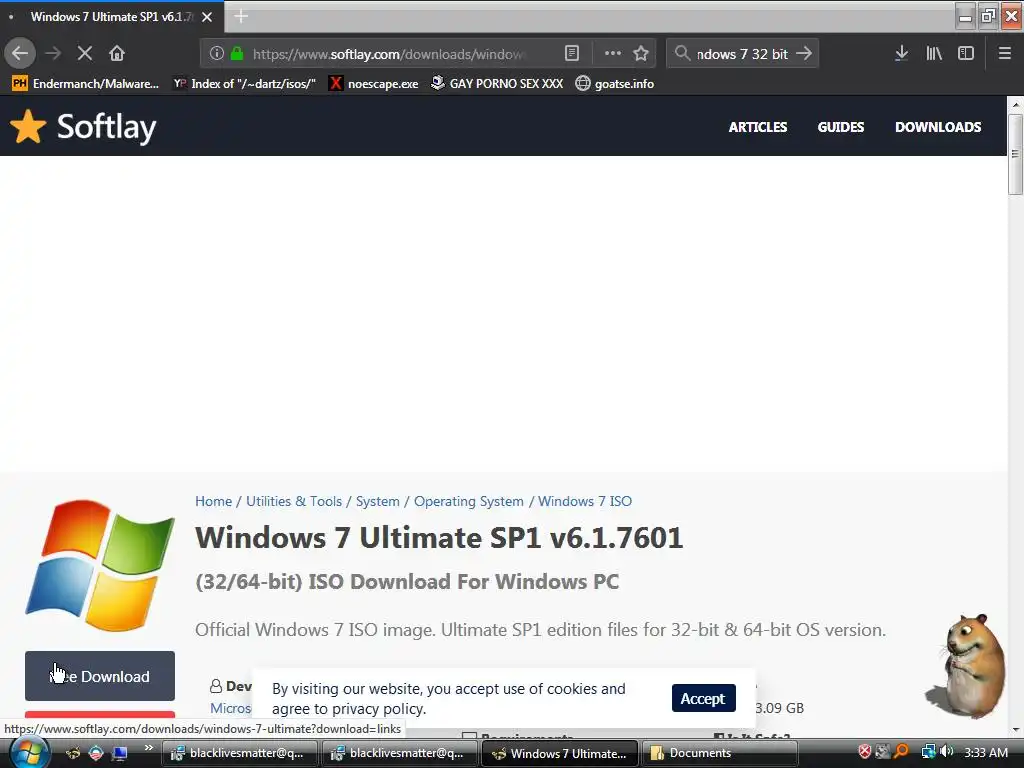Open the Index of /~dartz/isos/ bookmark
The height and width of the screenshot is (768, 1024).
(x=244, y=84)
